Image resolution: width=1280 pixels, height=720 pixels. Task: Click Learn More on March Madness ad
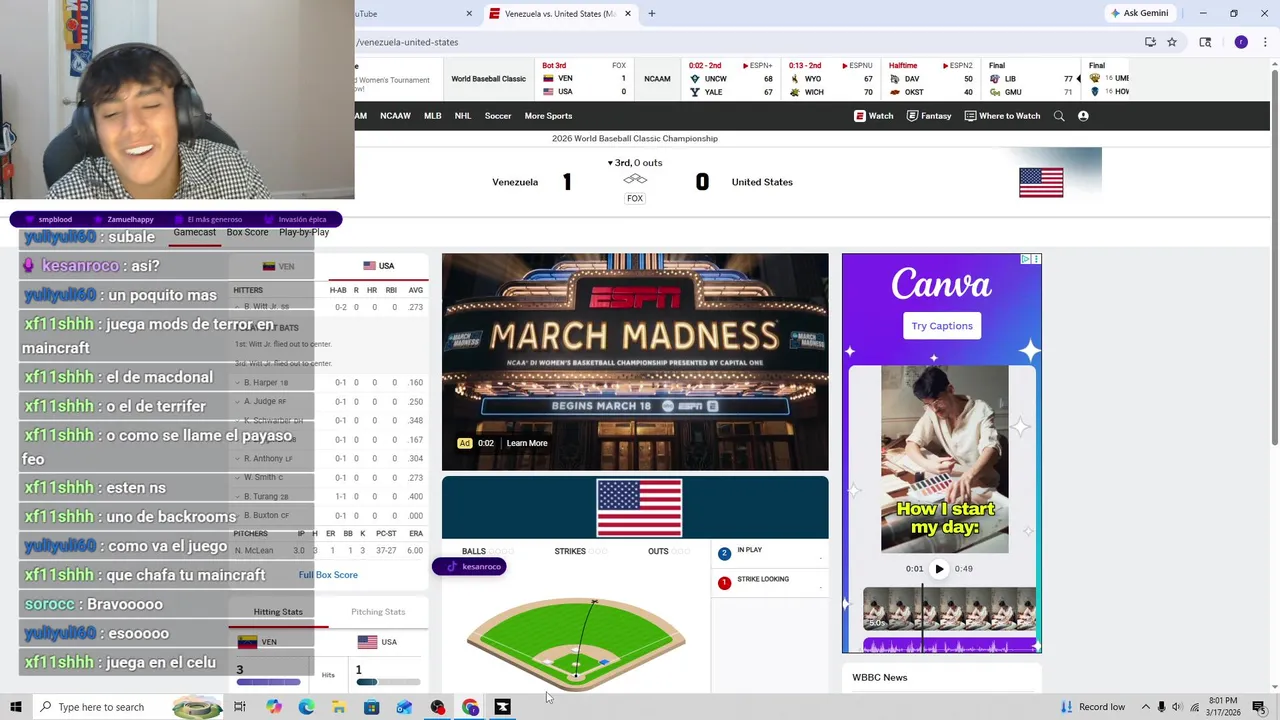[x=527, y=443]
